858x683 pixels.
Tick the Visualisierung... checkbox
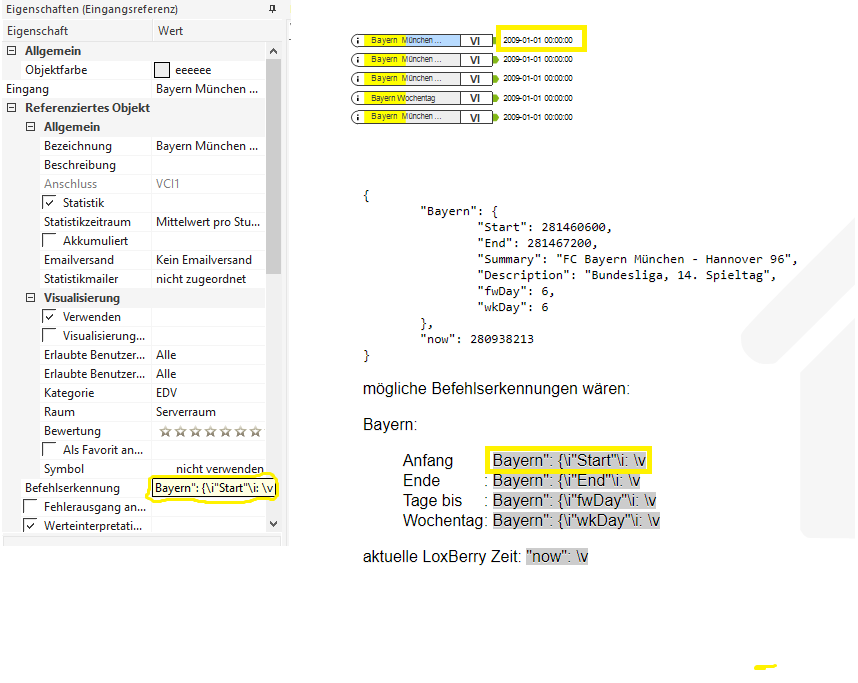pos(49,336)
